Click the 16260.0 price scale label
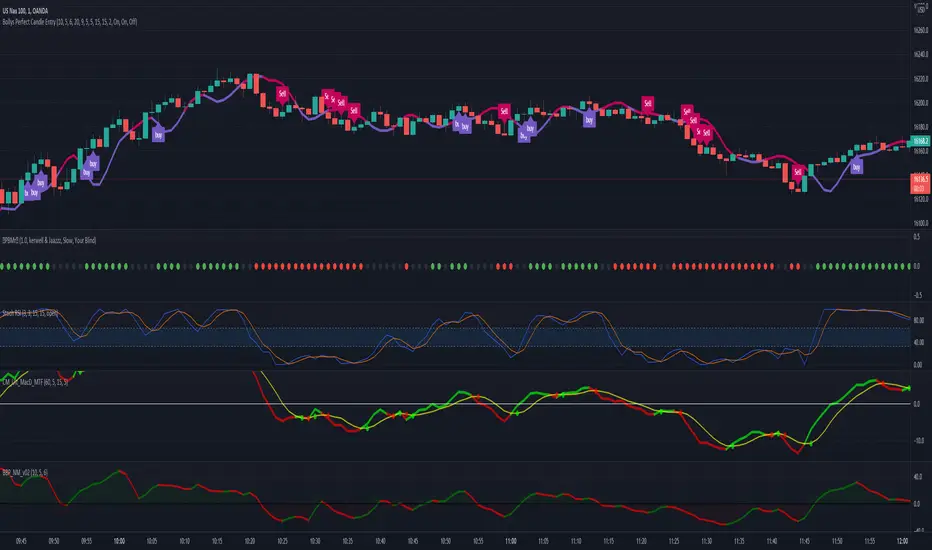932x550 pixels. coord(920,30)
